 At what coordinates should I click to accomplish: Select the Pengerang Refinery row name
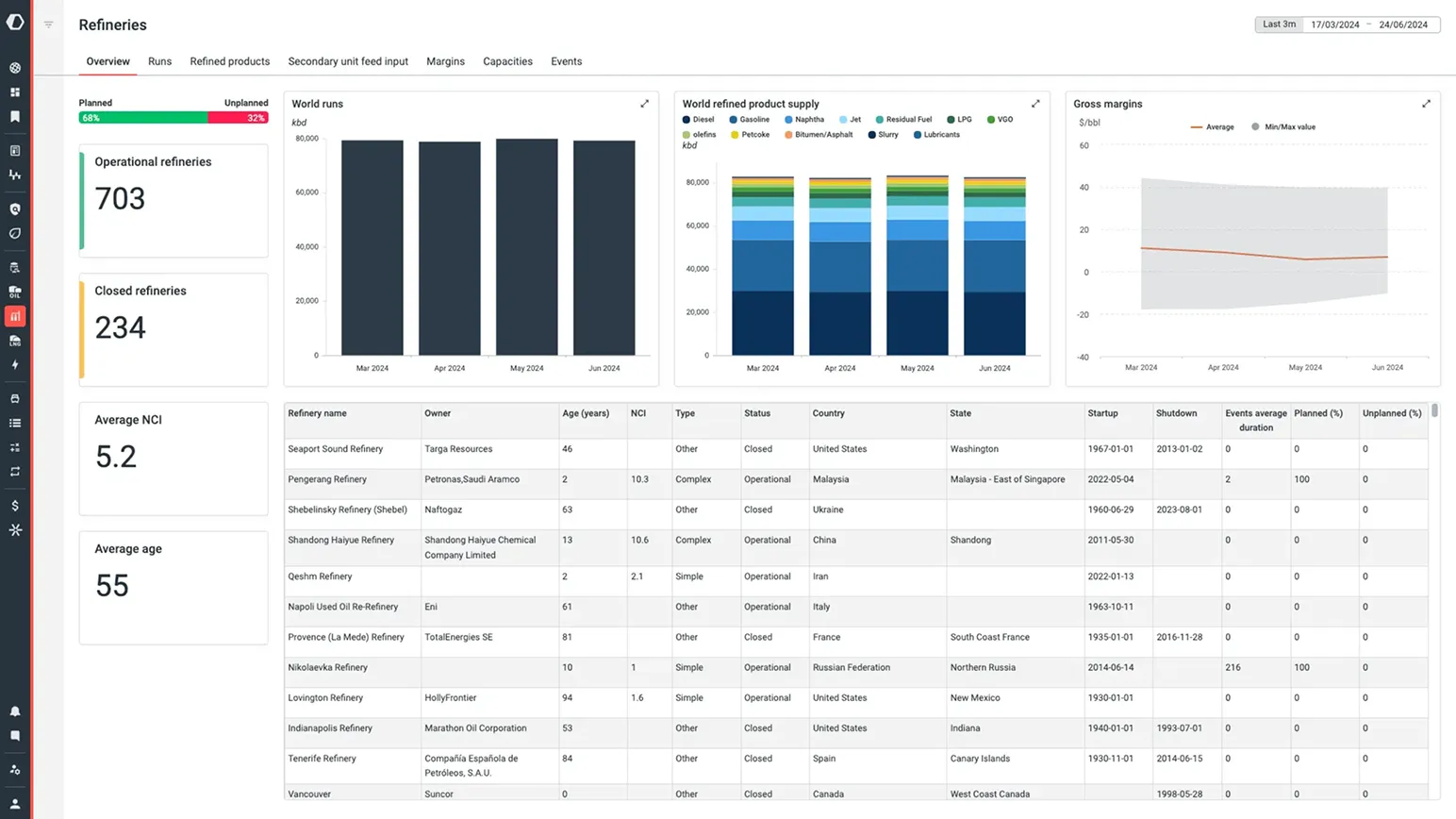[x=327, y=479]
